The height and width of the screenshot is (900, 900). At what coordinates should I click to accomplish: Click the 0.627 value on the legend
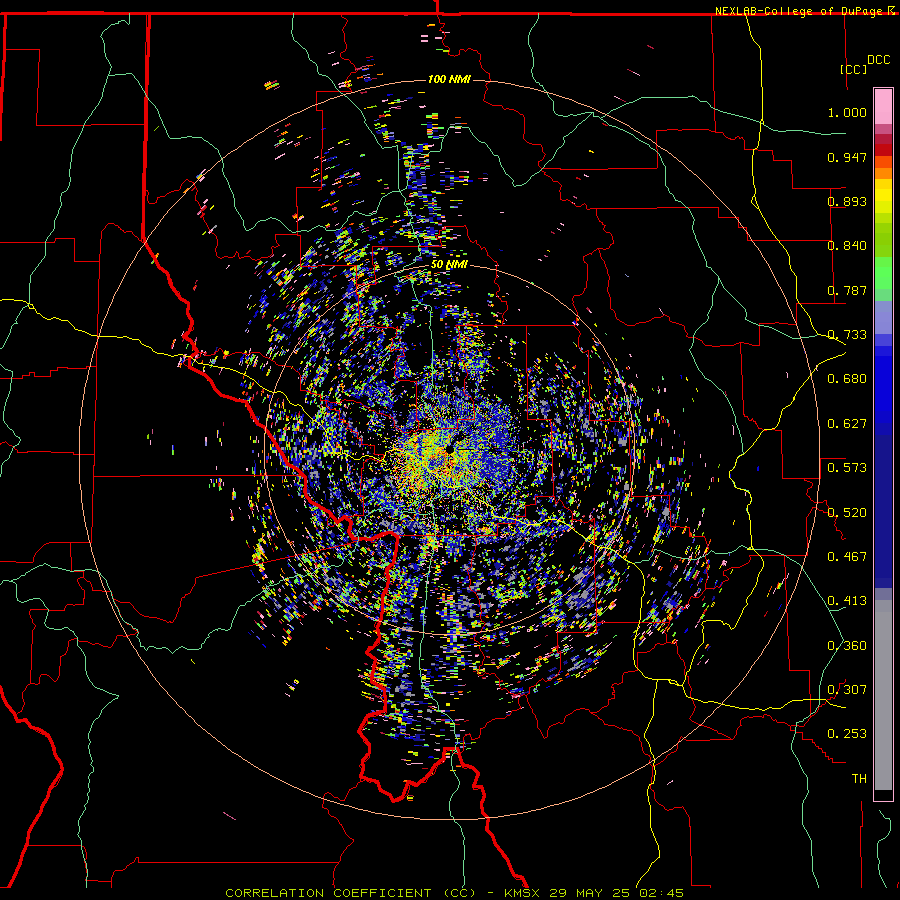tap(847, 424)
